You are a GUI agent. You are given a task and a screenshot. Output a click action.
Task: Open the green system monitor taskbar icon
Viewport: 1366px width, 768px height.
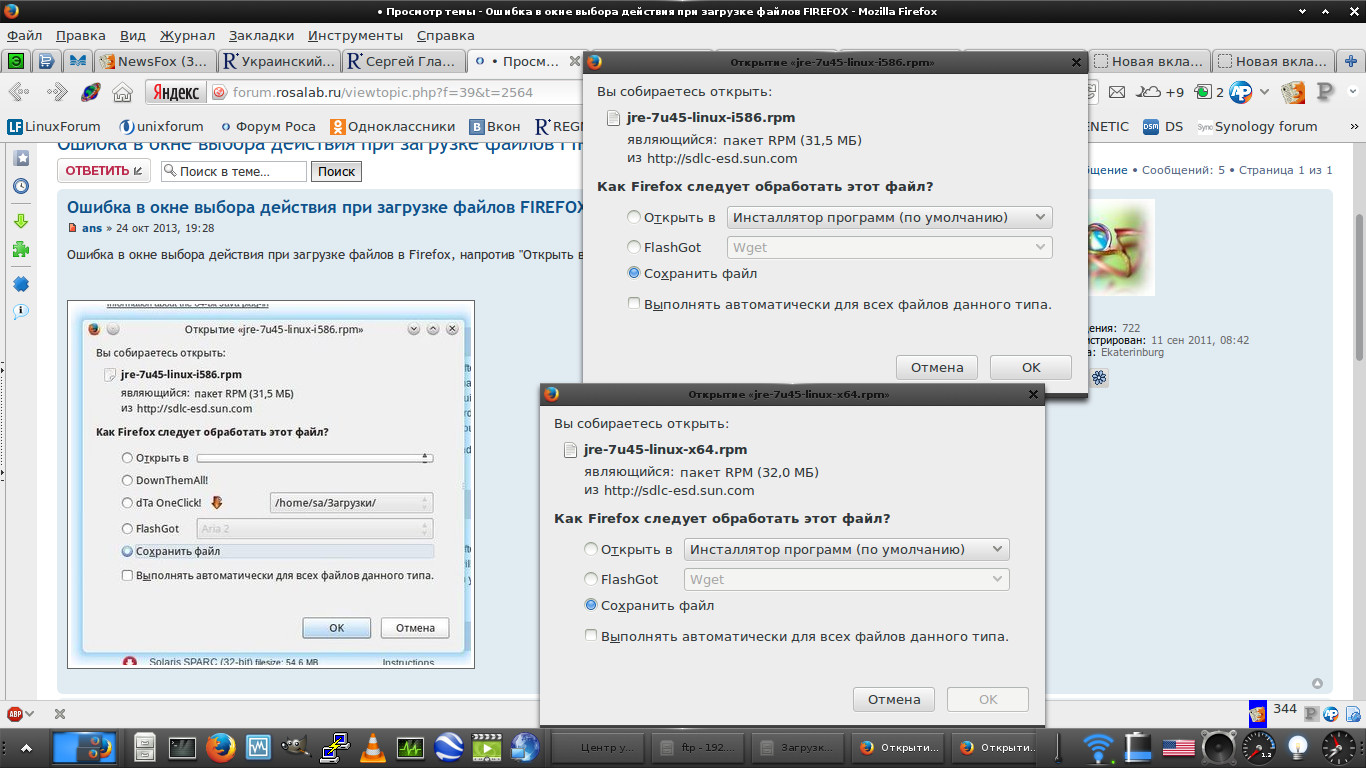pyautogui.click(x=410, y=747)
